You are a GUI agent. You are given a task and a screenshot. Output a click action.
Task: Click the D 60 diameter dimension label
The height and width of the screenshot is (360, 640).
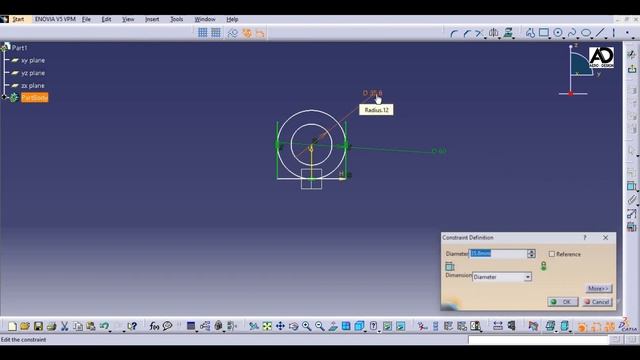click(x=439, y=151)
